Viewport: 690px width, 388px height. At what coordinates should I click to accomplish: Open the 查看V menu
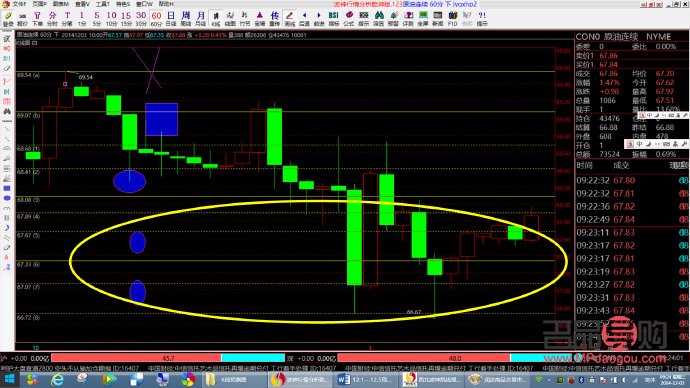82,4
